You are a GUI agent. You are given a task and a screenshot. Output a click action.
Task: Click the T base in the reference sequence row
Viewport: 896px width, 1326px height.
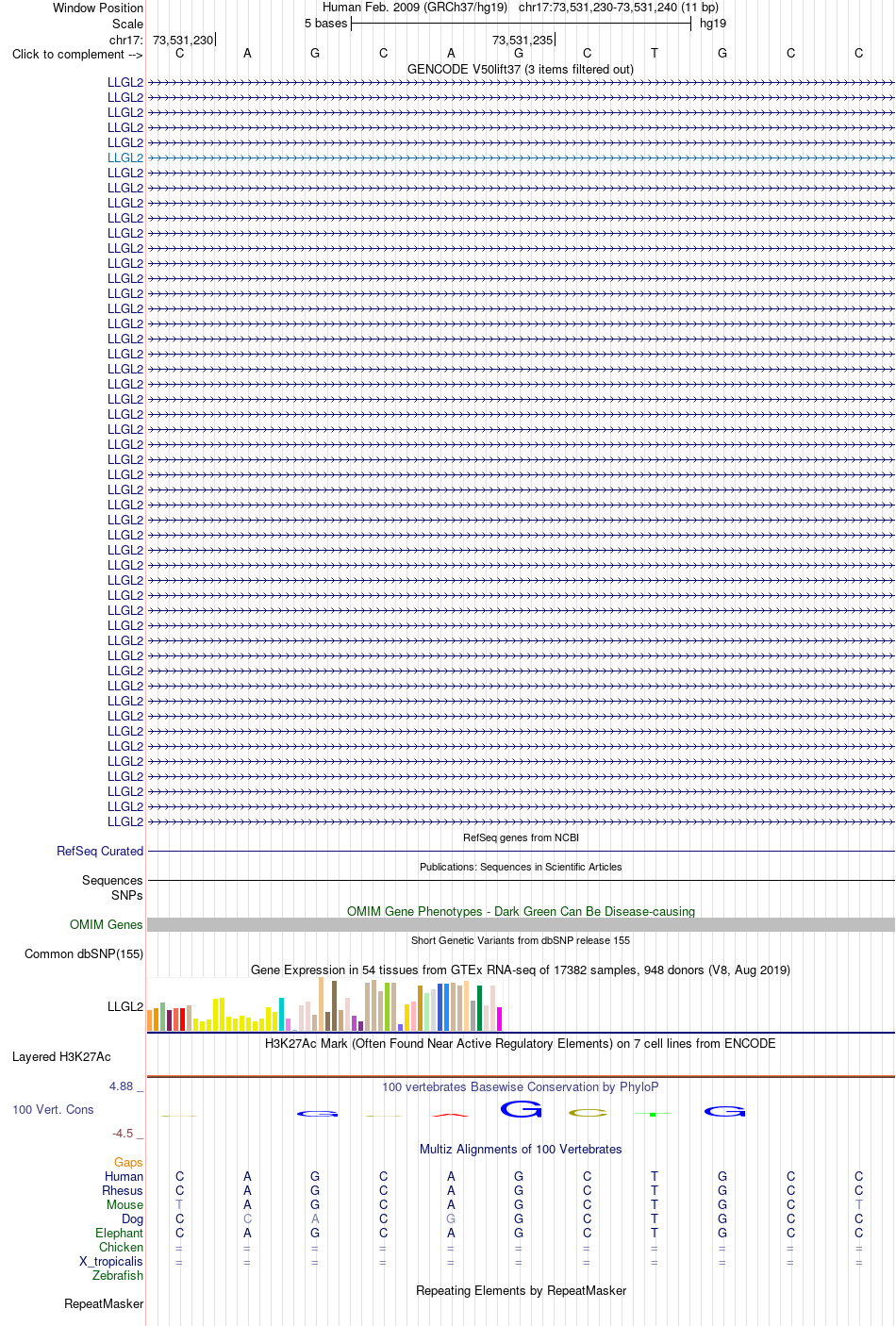tap(655, 54)
